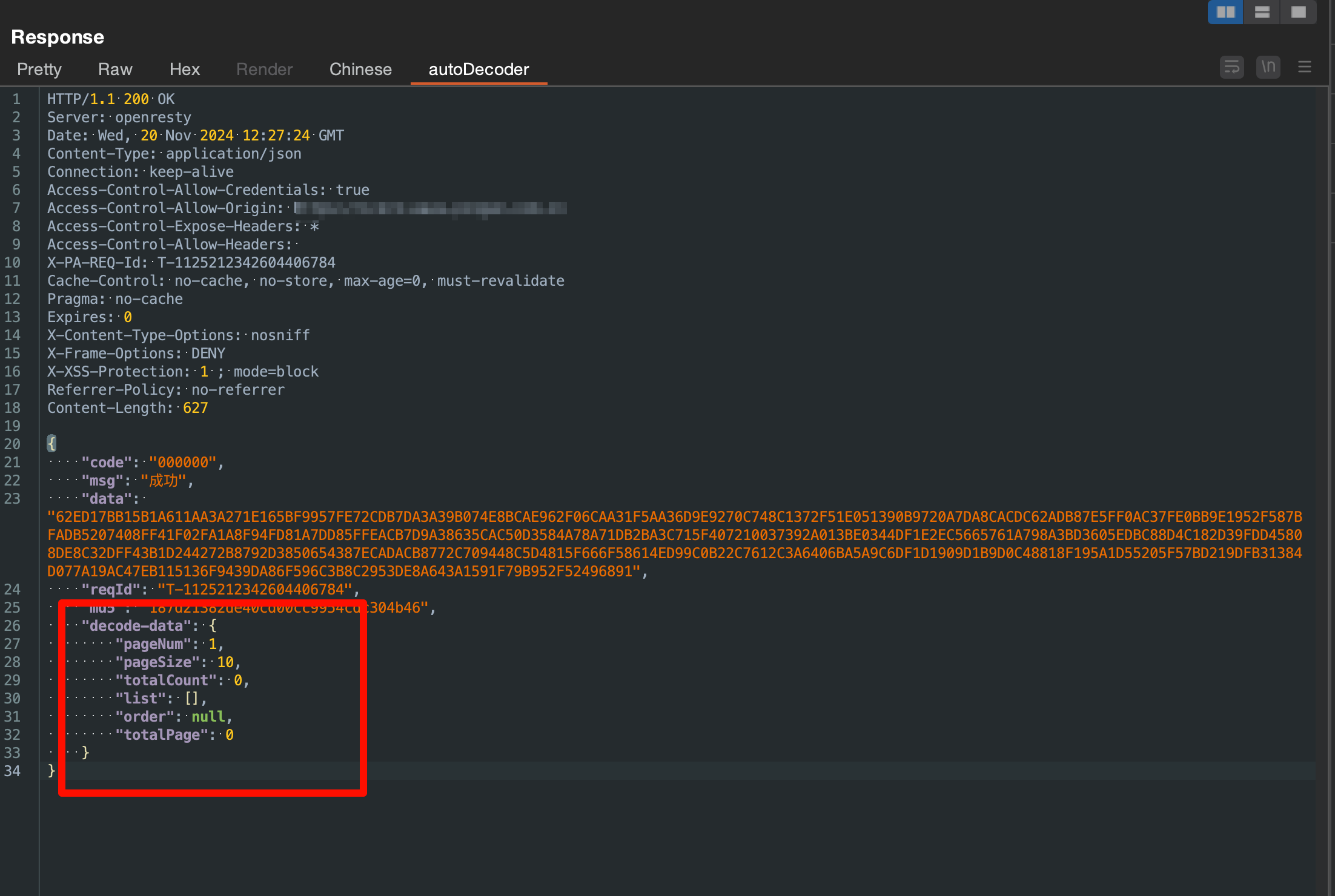The image size is (1335, 896).
Task: Open the Pretty tab
Action: 39,69
